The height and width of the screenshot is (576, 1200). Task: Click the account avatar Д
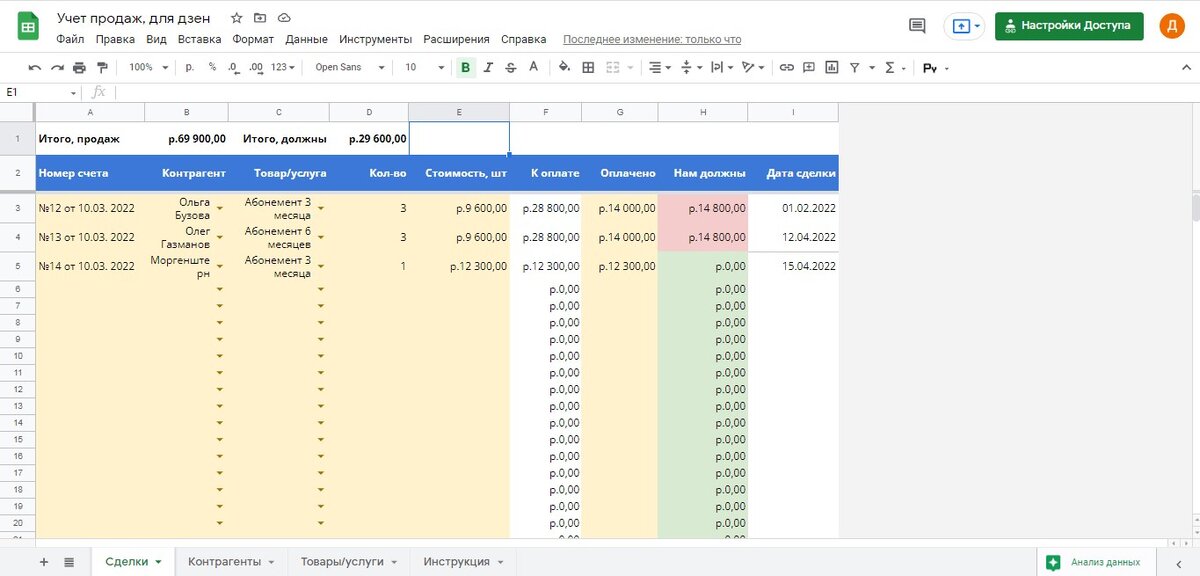pos(1172,26)
